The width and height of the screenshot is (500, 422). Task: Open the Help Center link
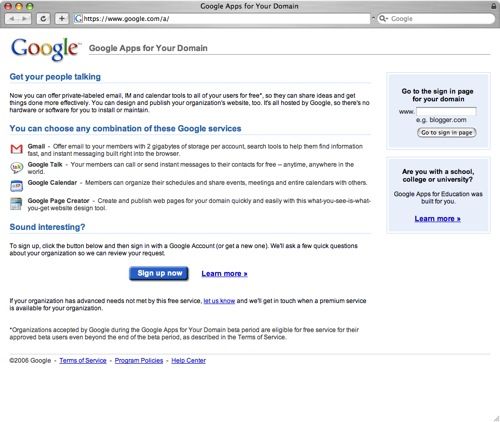(x=189, y=360)
